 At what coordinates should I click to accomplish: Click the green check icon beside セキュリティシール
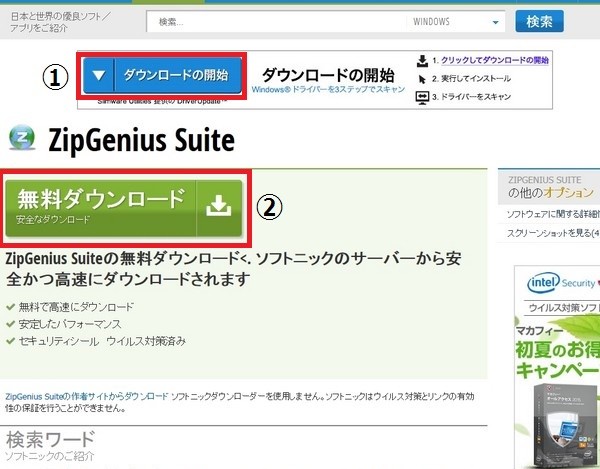pyautogui.click(x=10, y=341)
